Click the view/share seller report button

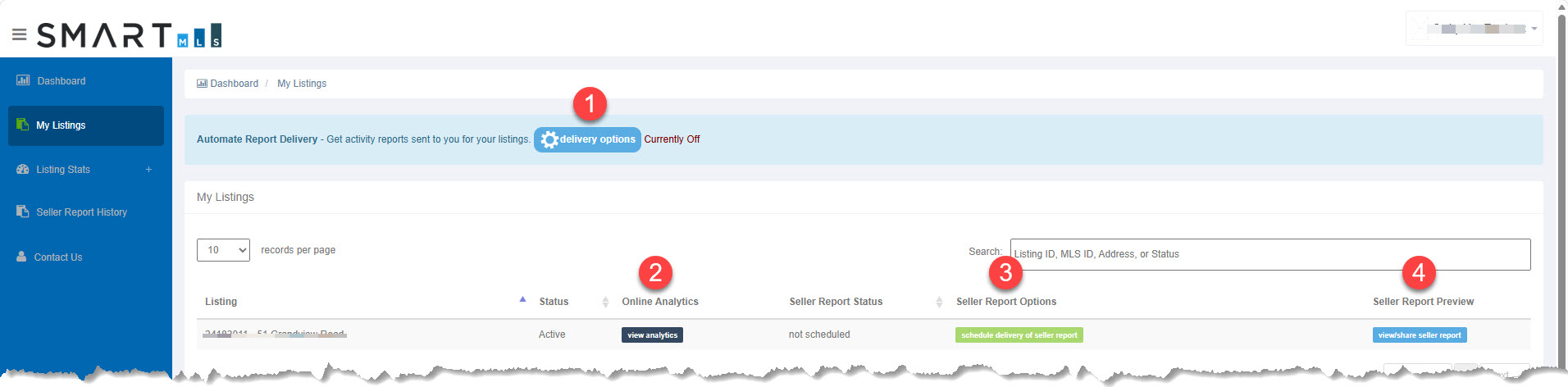(1420, 335)
